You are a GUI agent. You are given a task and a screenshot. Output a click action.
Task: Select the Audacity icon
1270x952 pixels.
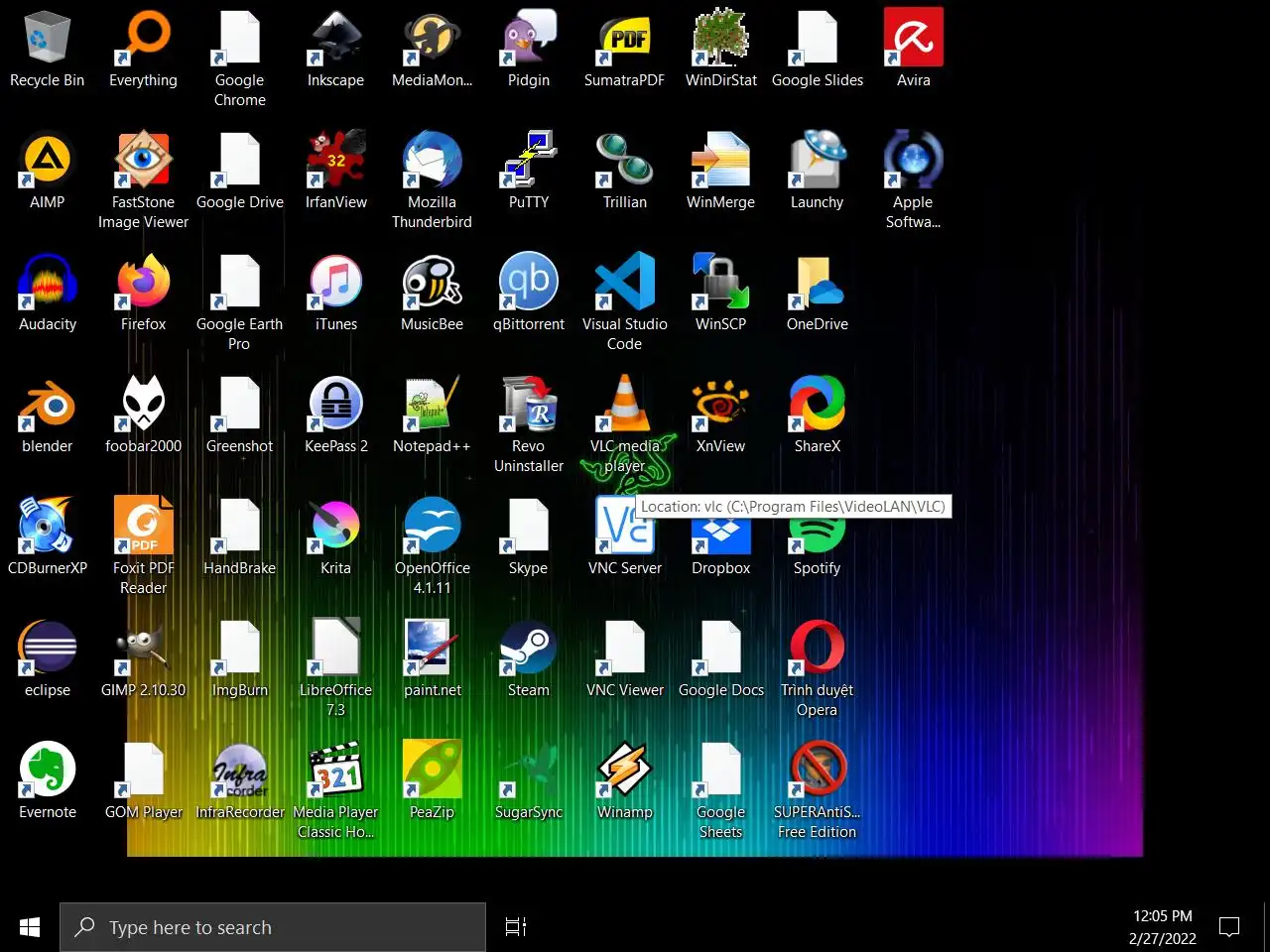(47, 282)
